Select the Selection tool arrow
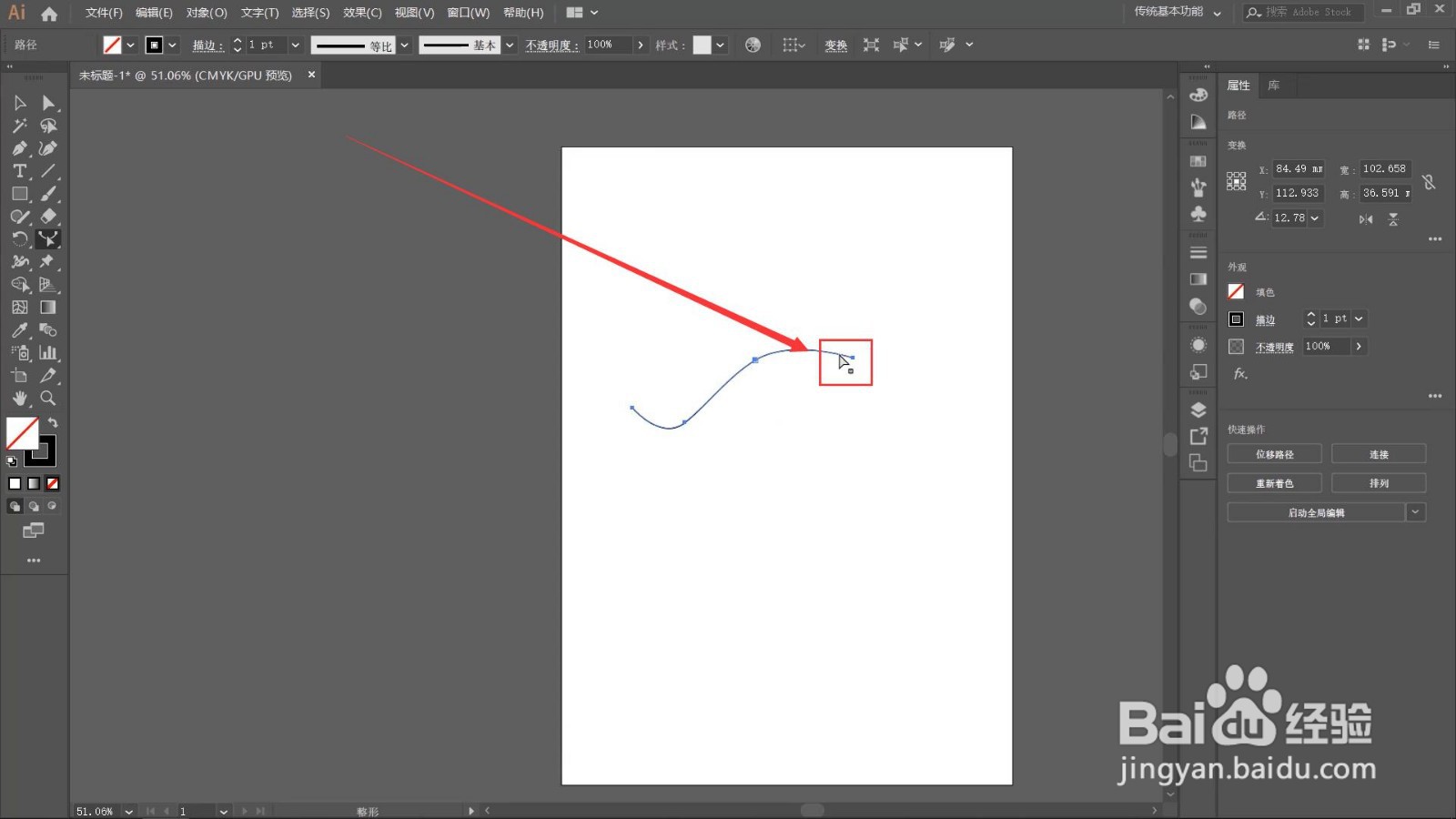The width and height of the screenshot is (1456, 819). point(20,103)
